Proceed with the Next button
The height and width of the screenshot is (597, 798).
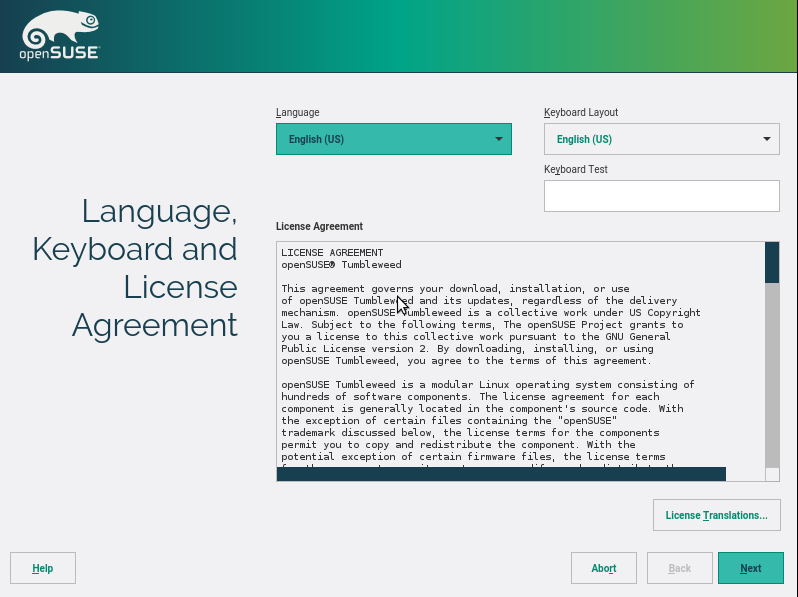[751, 568]
